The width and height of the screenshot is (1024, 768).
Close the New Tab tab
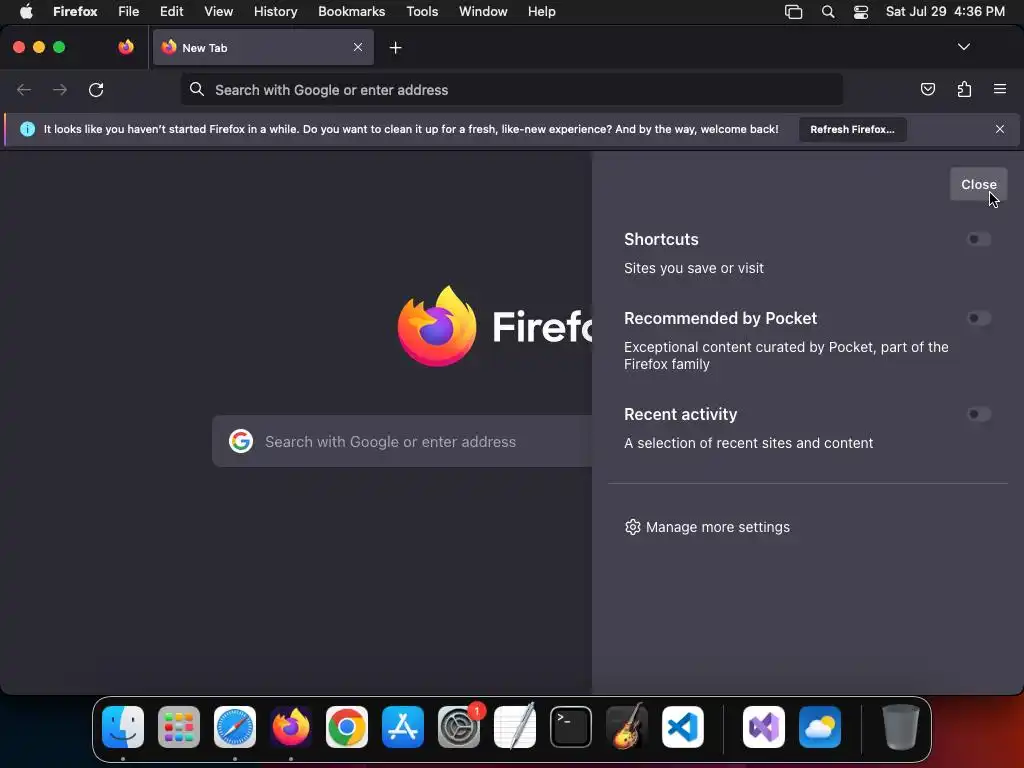coord(358,47)
